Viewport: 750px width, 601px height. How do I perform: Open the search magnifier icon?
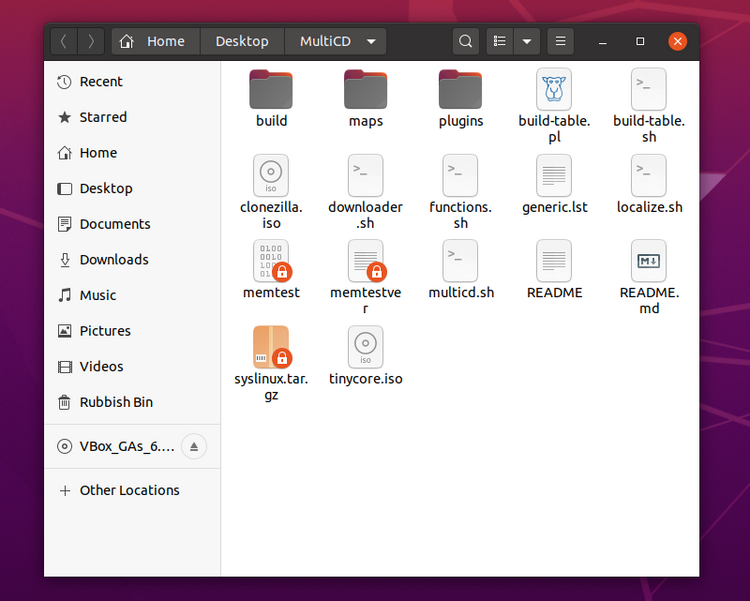465,41
